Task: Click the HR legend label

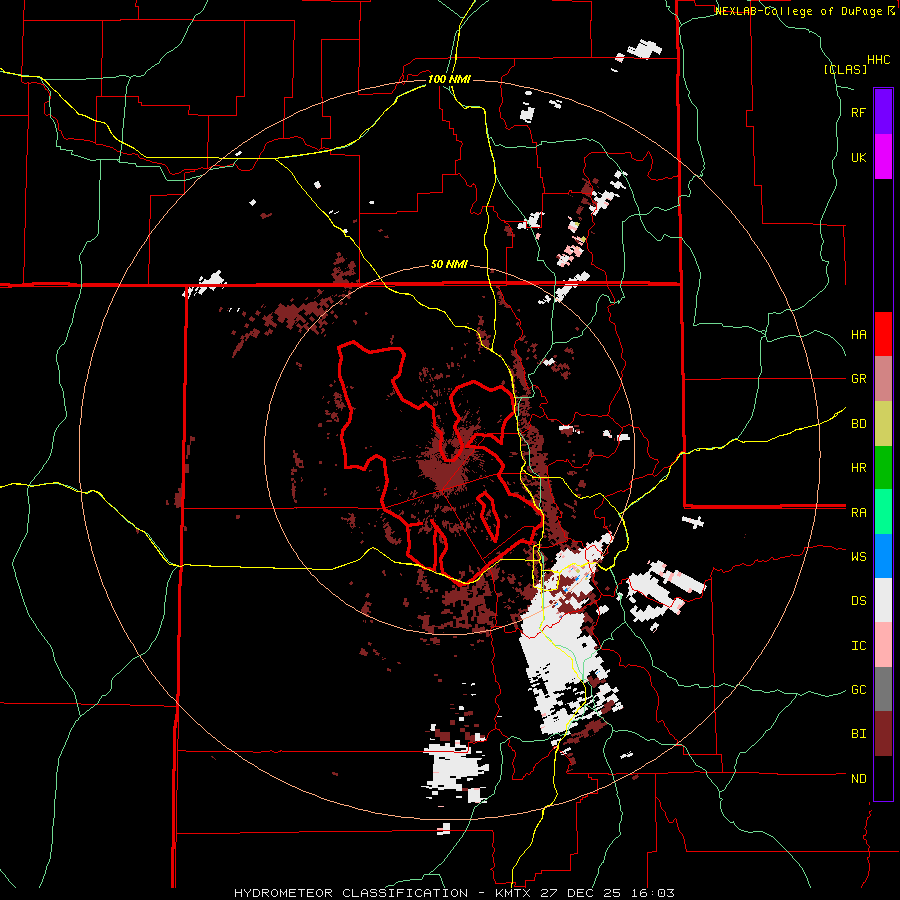Action: click(858, 468)
